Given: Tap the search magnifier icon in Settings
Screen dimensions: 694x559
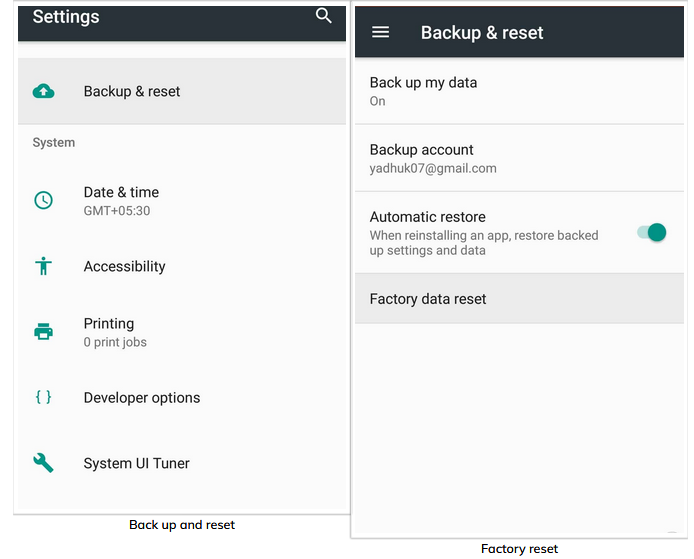Looking at the screenshot, I should pos(323,16).
